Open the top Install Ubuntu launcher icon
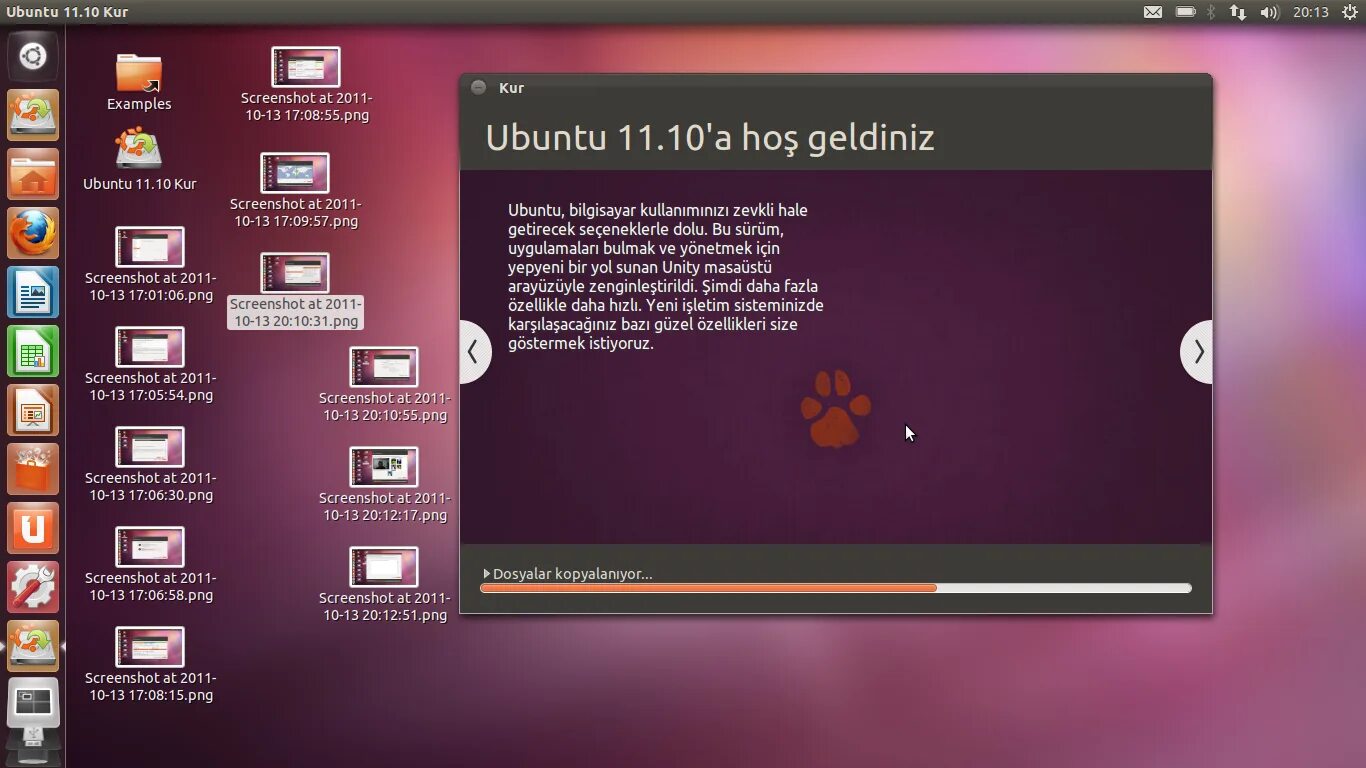1366x768 pixels. (33, 115)
